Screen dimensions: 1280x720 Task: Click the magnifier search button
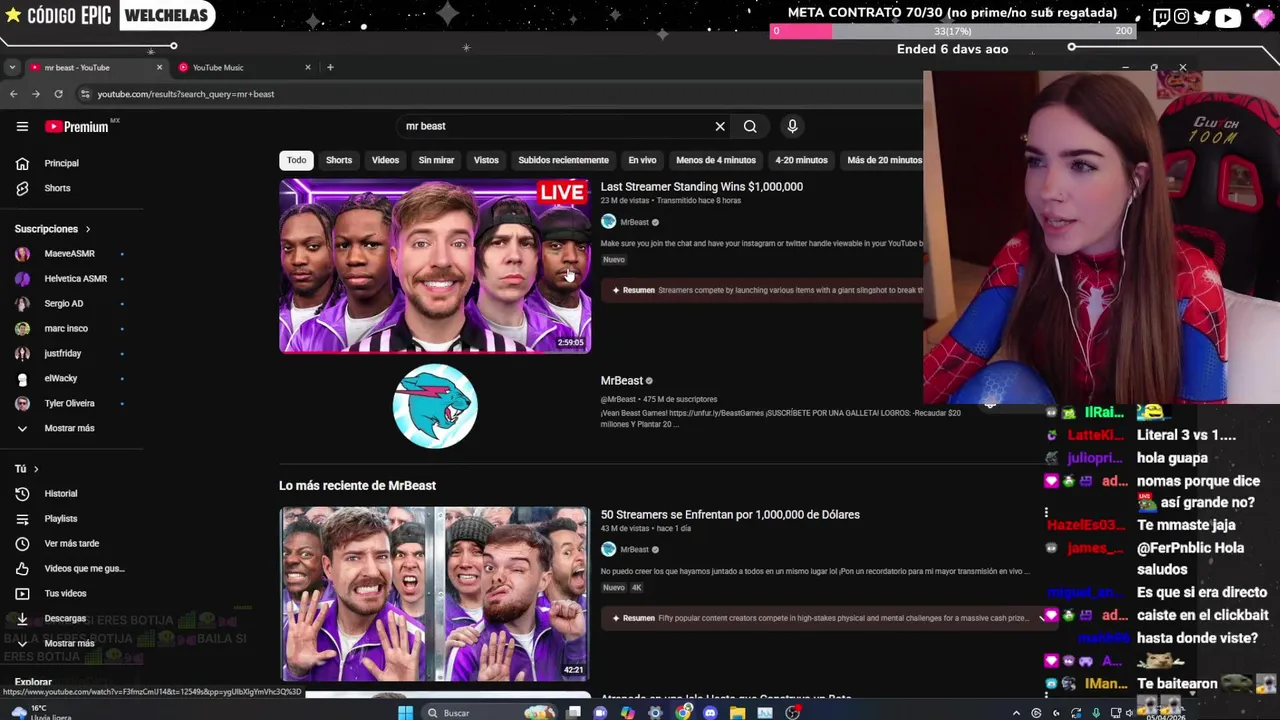750,126
